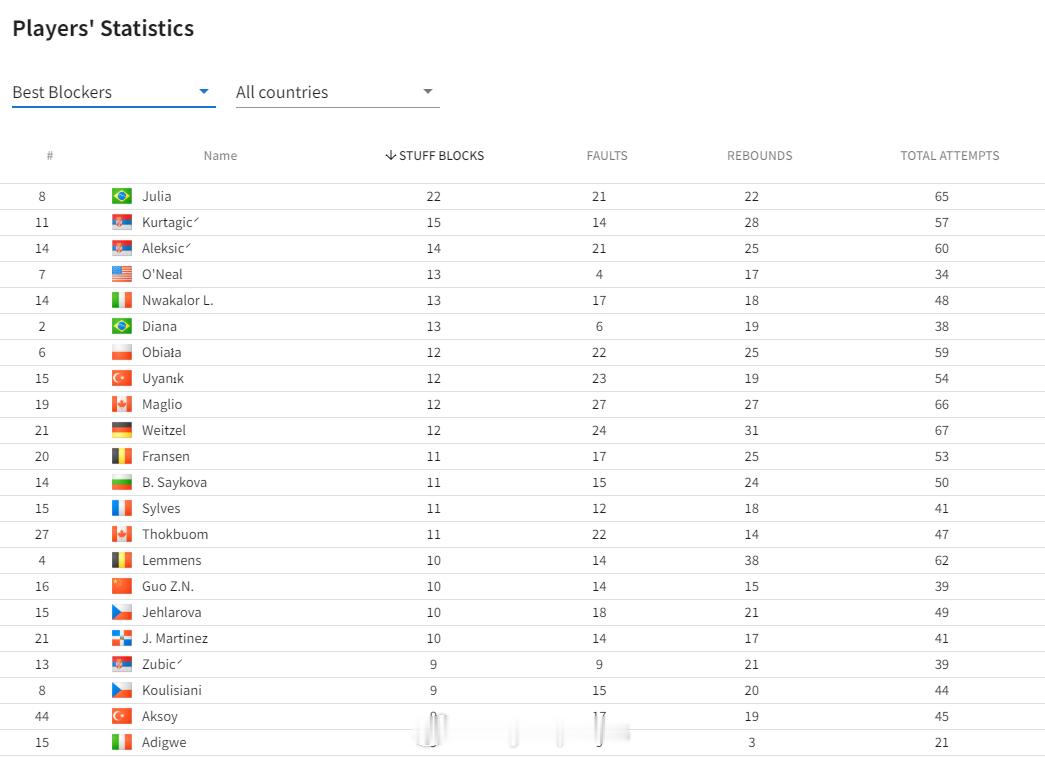1045x758 pixels.
Task: Select player name Lemmens
Action: pos(171,560)
